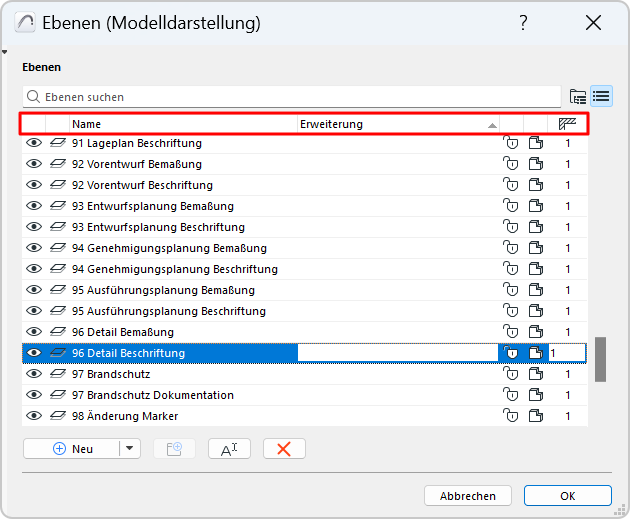The width and height of the screenshot is (630, 519).
Task: Sort by Erweiterung column sort arrow
Action: point(492,126)
